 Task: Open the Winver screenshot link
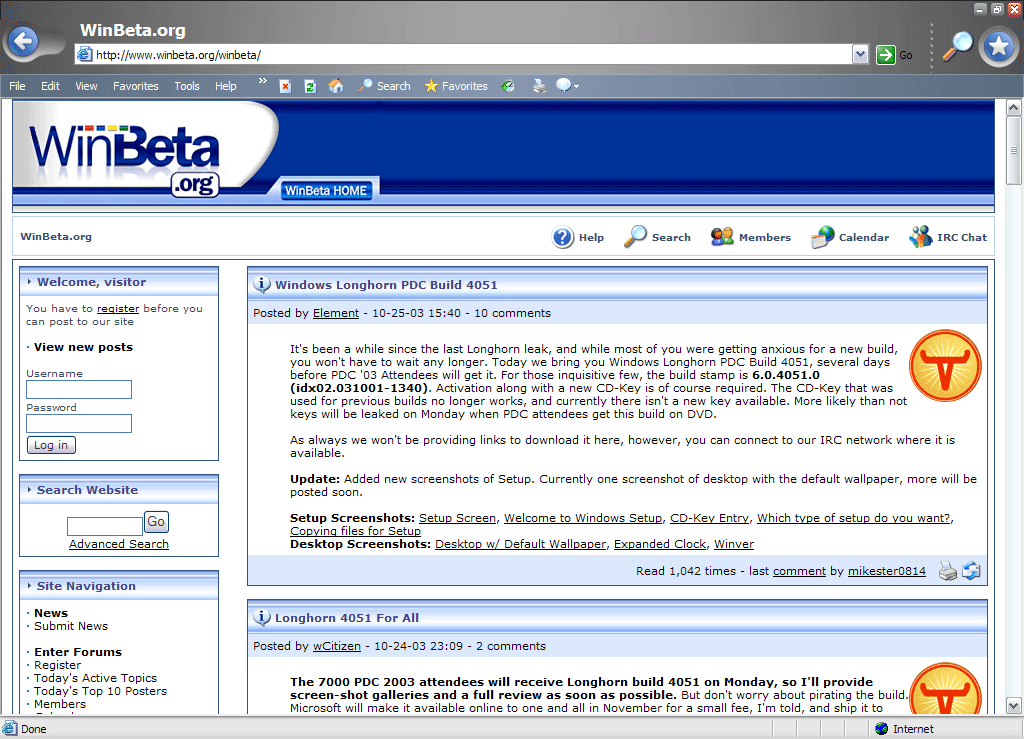[734, 544]
